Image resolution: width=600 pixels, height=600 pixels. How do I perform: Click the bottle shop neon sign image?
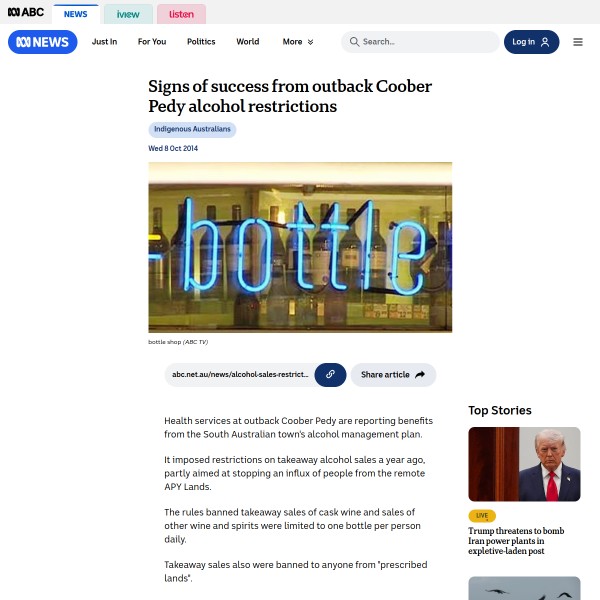[x=300, y=247]
